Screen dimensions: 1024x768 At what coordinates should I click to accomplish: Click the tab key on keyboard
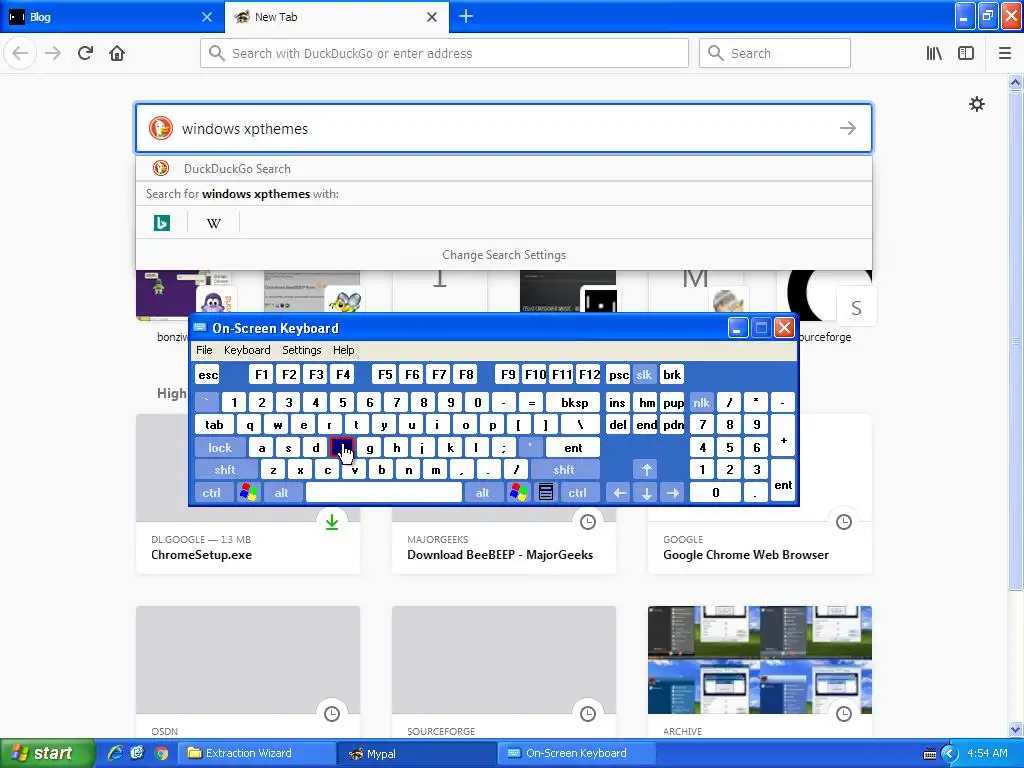(214, 425)
